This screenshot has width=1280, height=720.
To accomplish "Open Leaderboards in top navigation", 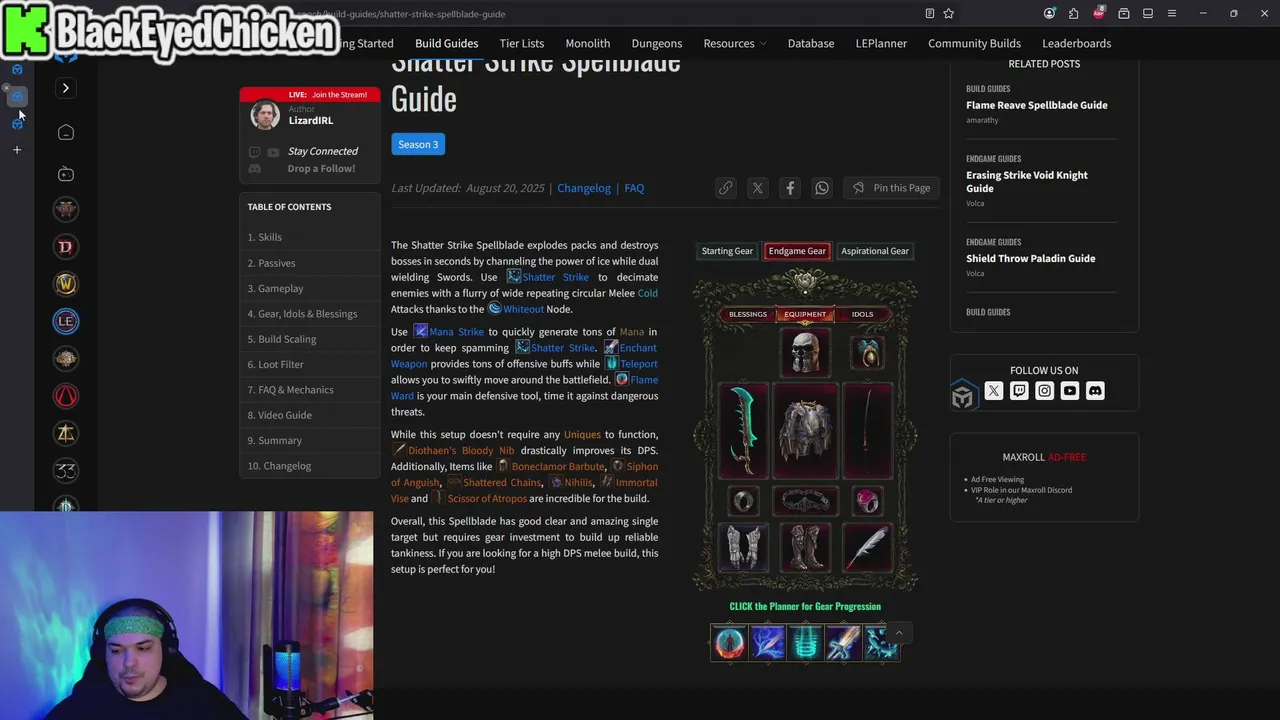I will coord(1077,43).
